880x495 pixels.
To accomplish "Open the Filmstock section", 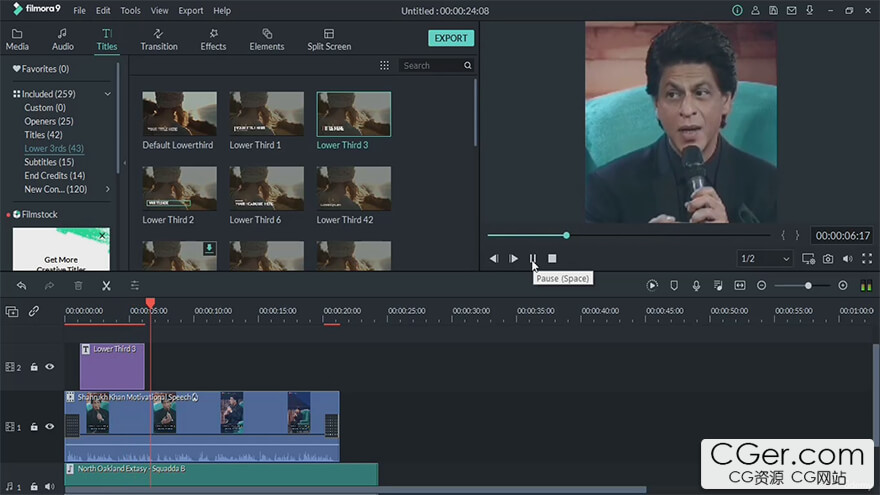I will [x=35, y=214].
